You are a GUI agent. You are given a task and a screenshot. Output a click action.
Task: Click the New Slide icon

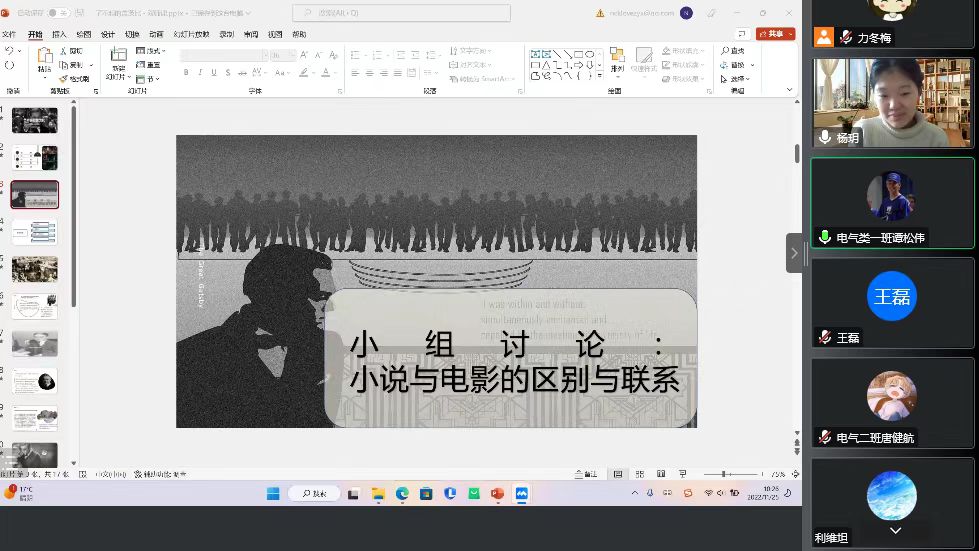(x=118, y=55)
